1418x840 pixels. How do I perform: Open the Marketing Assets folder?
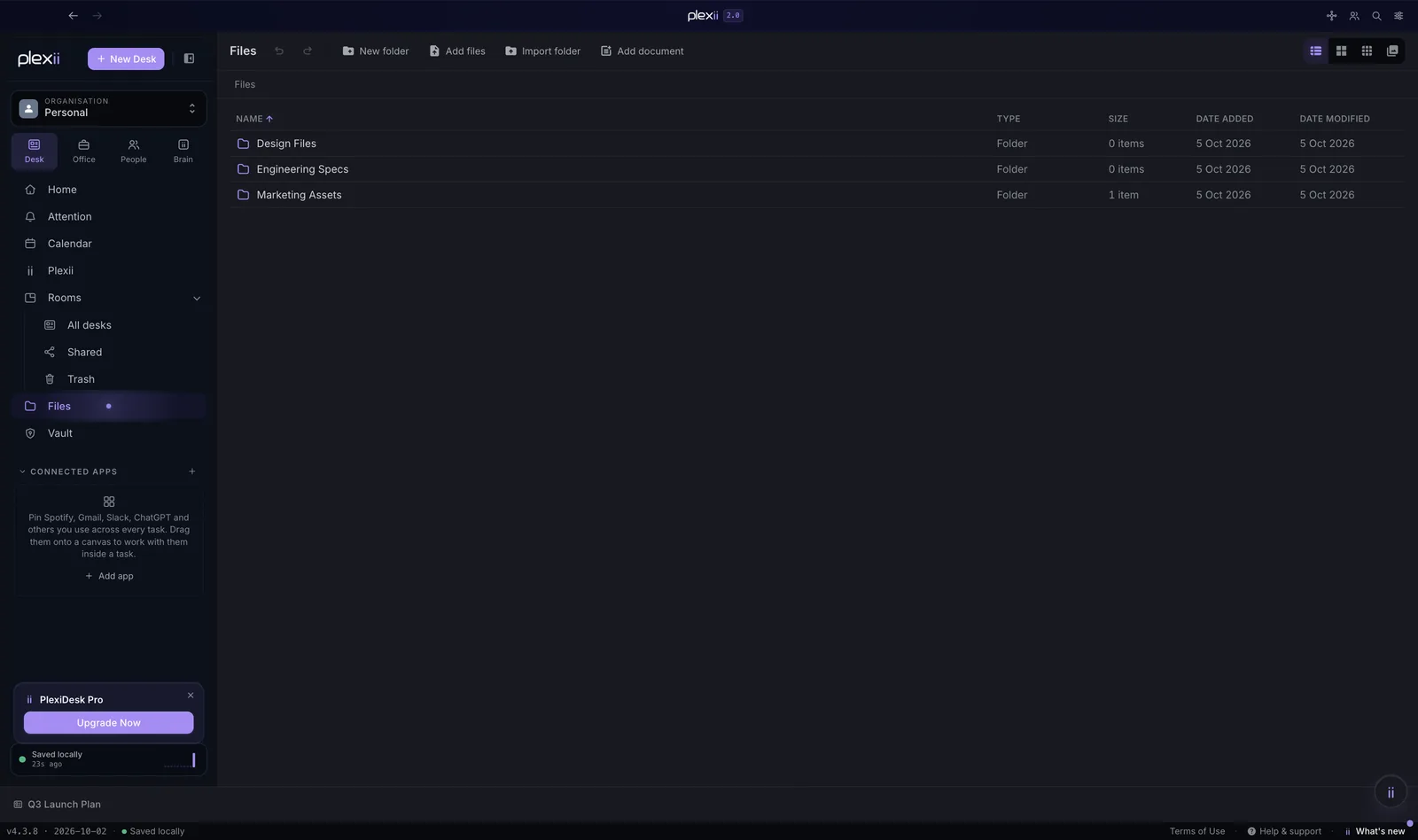pyautogui.click(x=817, y=195)
